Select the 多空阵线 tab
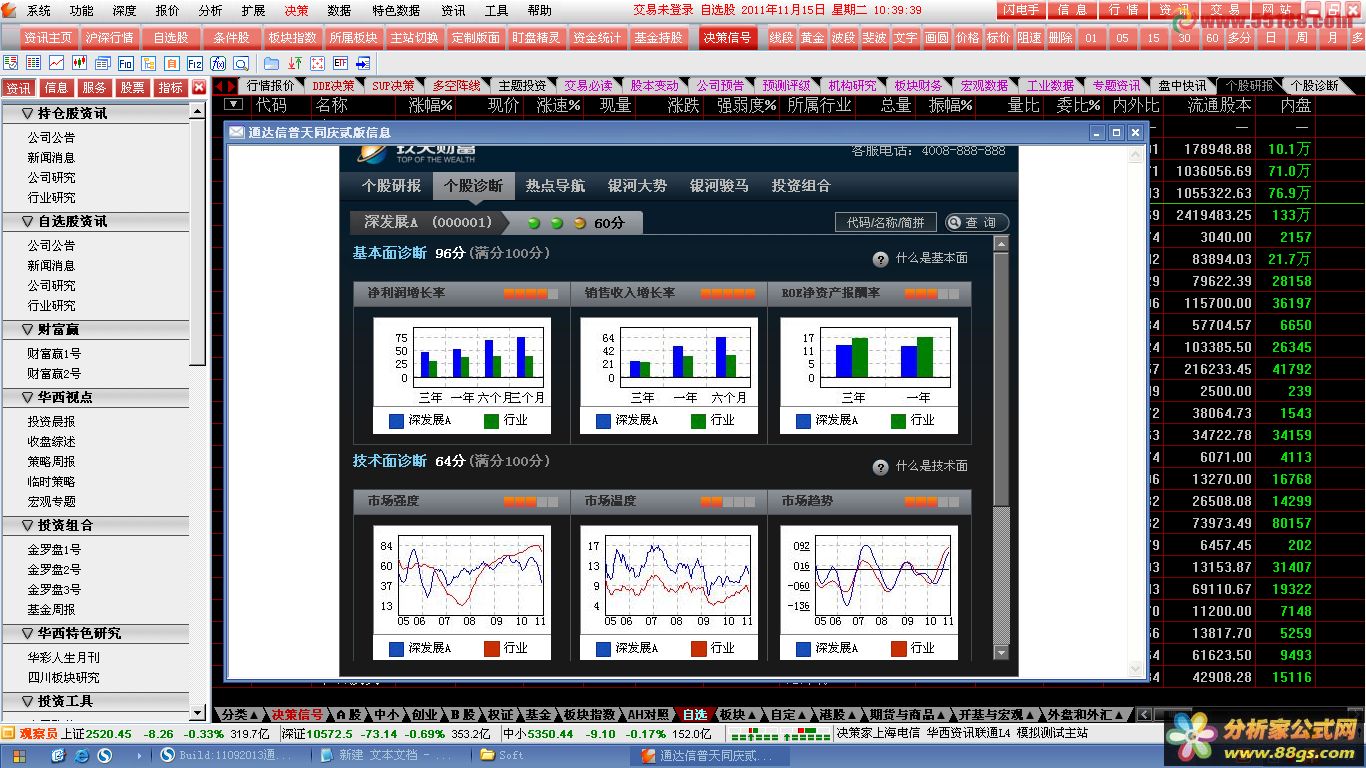 456,86
